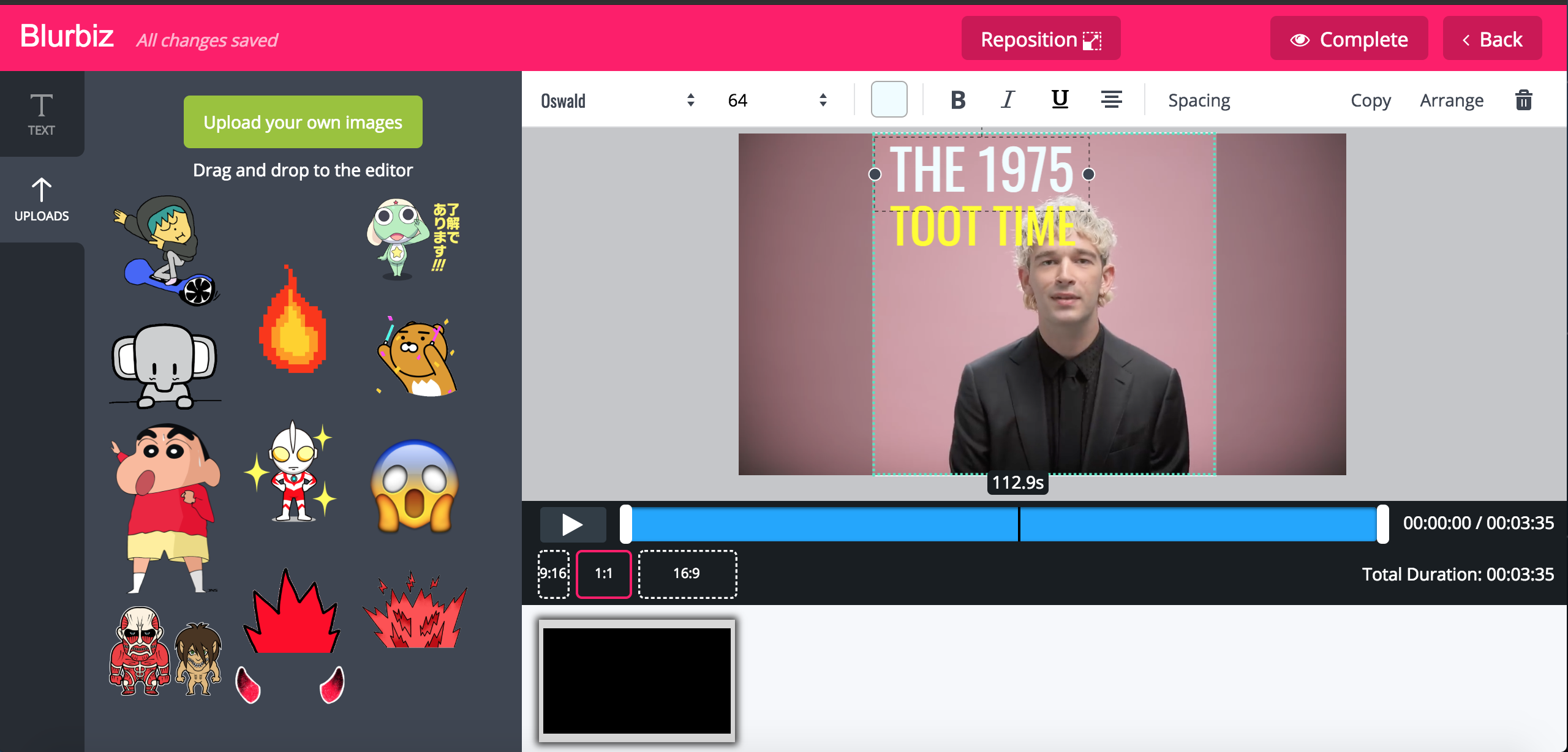The width and height of the screenshot is (1568, 752).
Task: Open the font size 64 dropdown
Action: coord(777,100)
